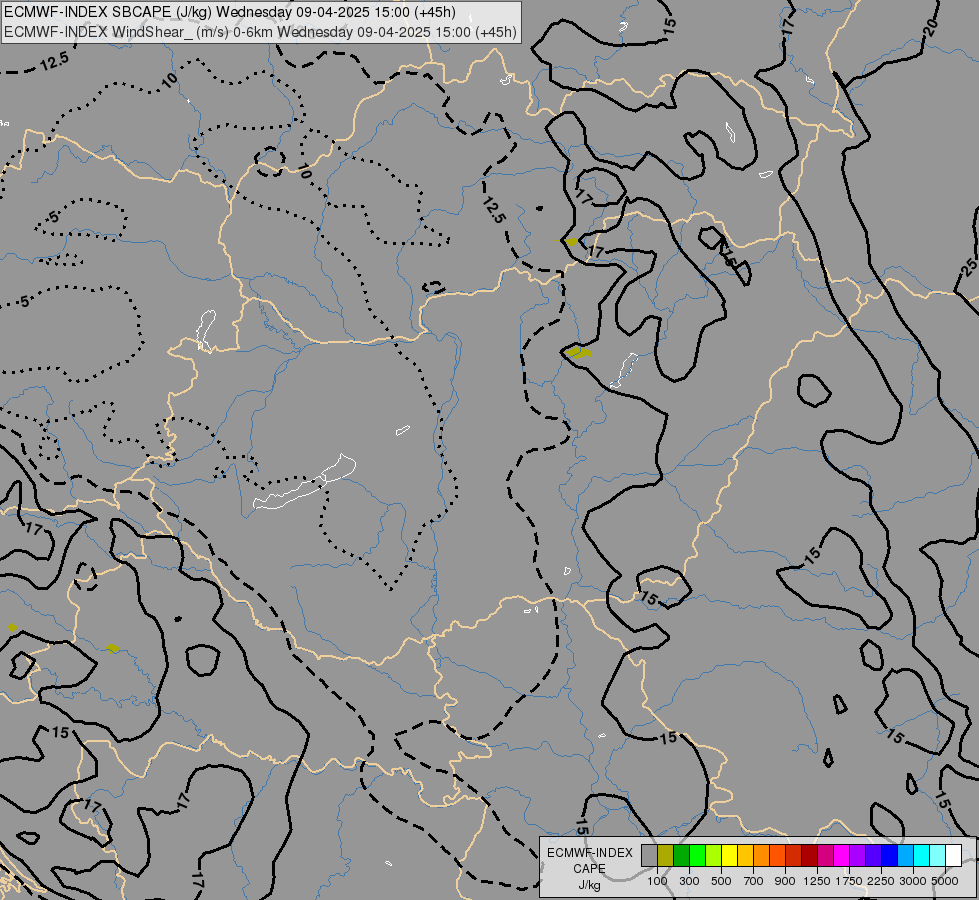Click the magenta legend swatch

(841, 855)
